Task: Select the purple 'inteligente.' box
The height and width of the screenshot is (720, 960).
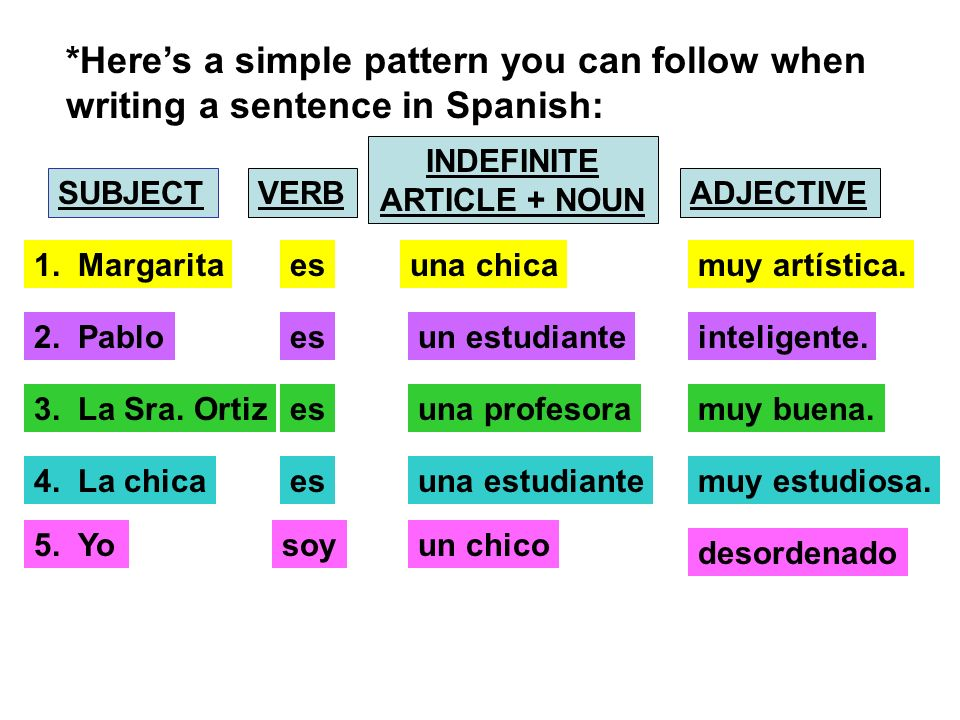Action: tap(782, 336)
